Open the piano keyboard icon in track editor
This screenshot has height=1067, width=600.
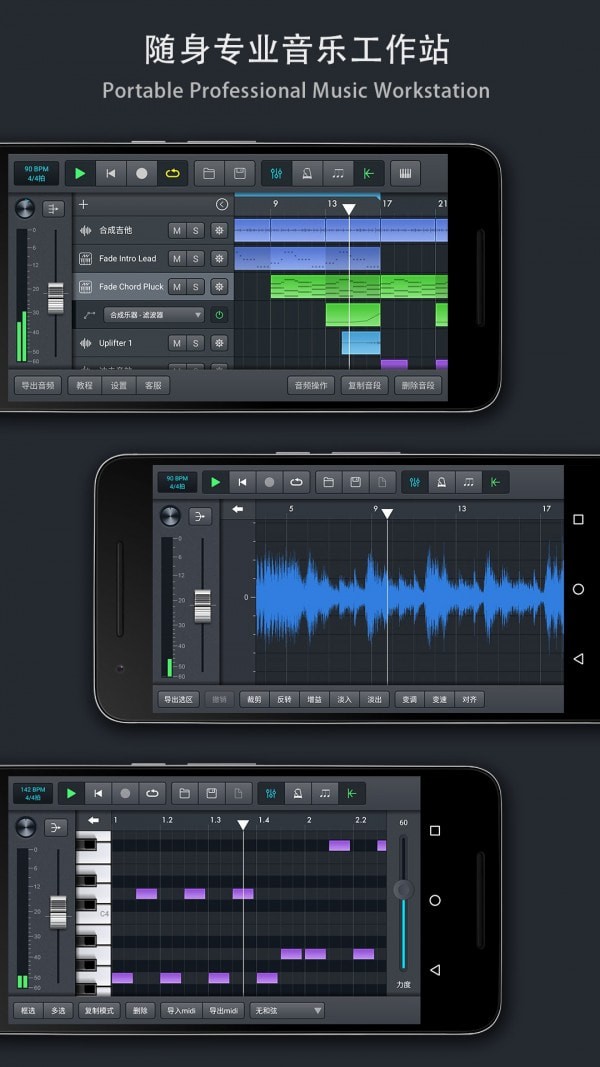point(405,174)
